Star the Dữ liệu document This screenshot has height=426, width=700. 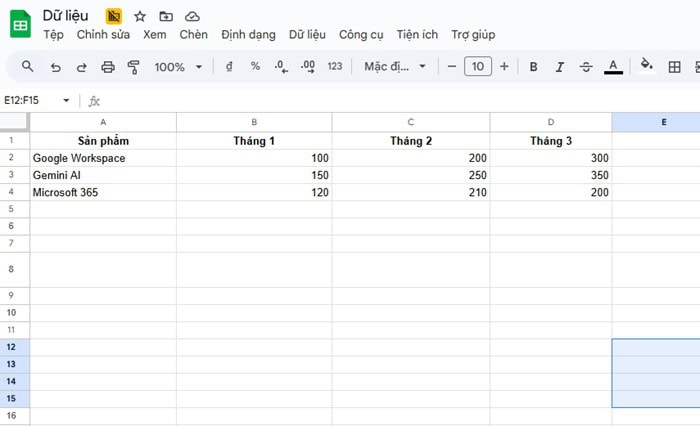140,17
